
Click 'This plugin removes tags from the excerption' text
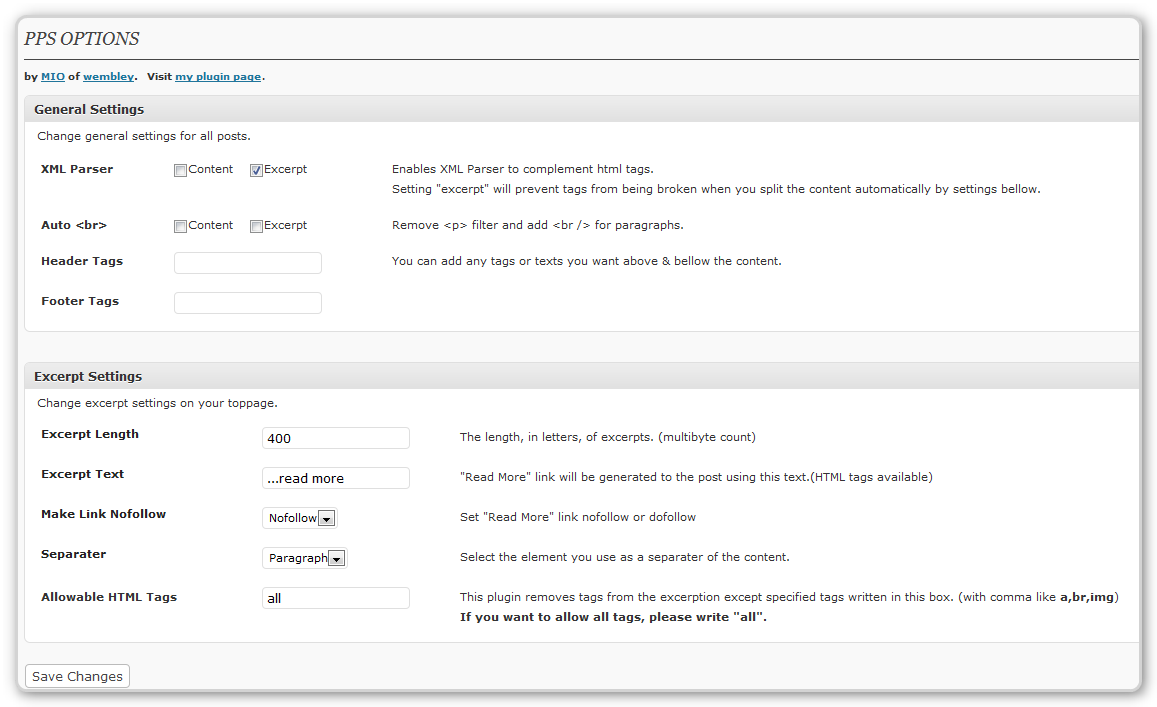789,597
